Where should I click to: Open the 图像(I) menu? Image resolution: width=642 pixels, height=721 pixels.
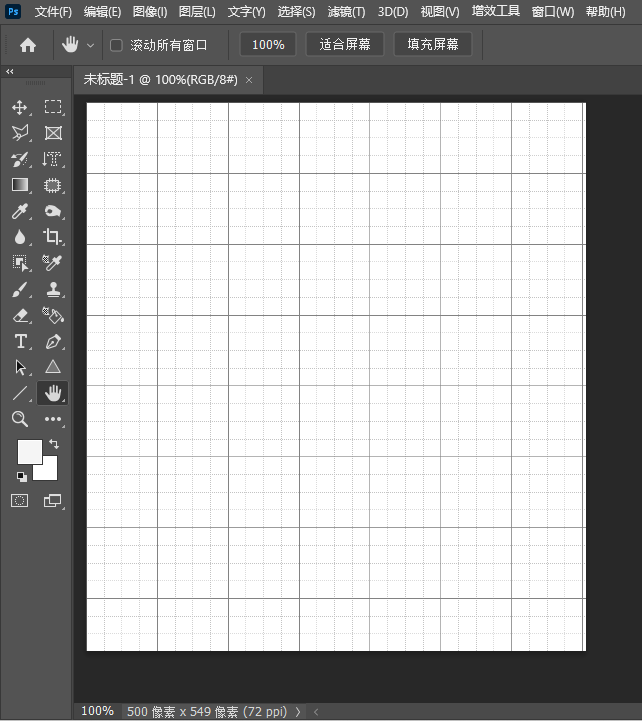click(x=150, y=11)
